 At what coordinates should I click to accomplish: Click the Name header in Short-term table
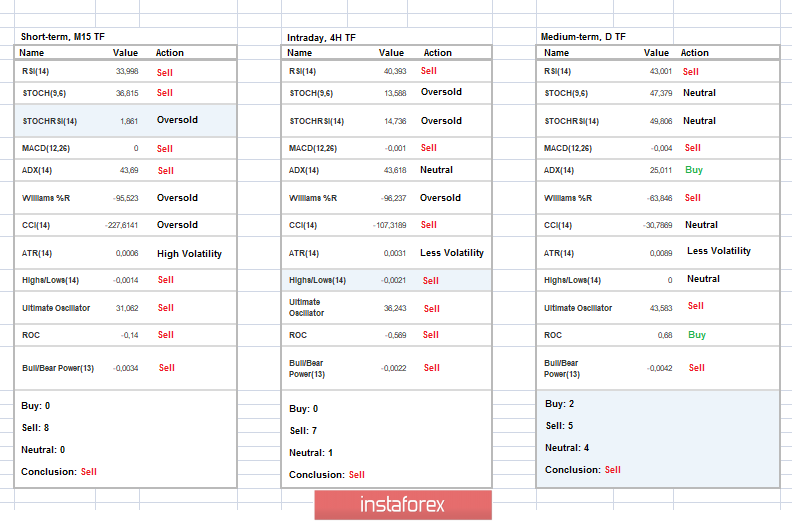[x=32, y=53]
